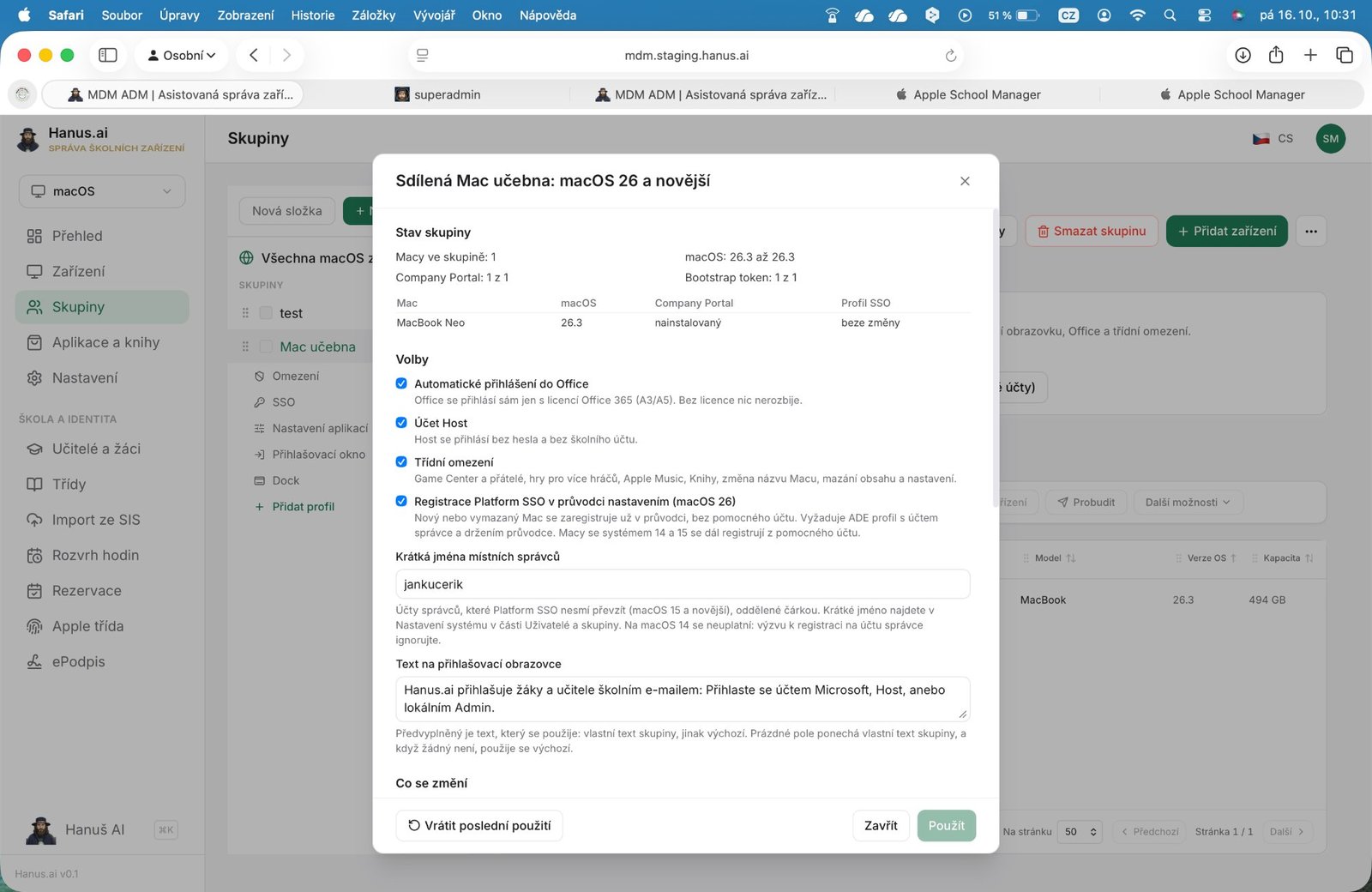
Task: Open macOS platform dropdown
Action: pos(102,191)
